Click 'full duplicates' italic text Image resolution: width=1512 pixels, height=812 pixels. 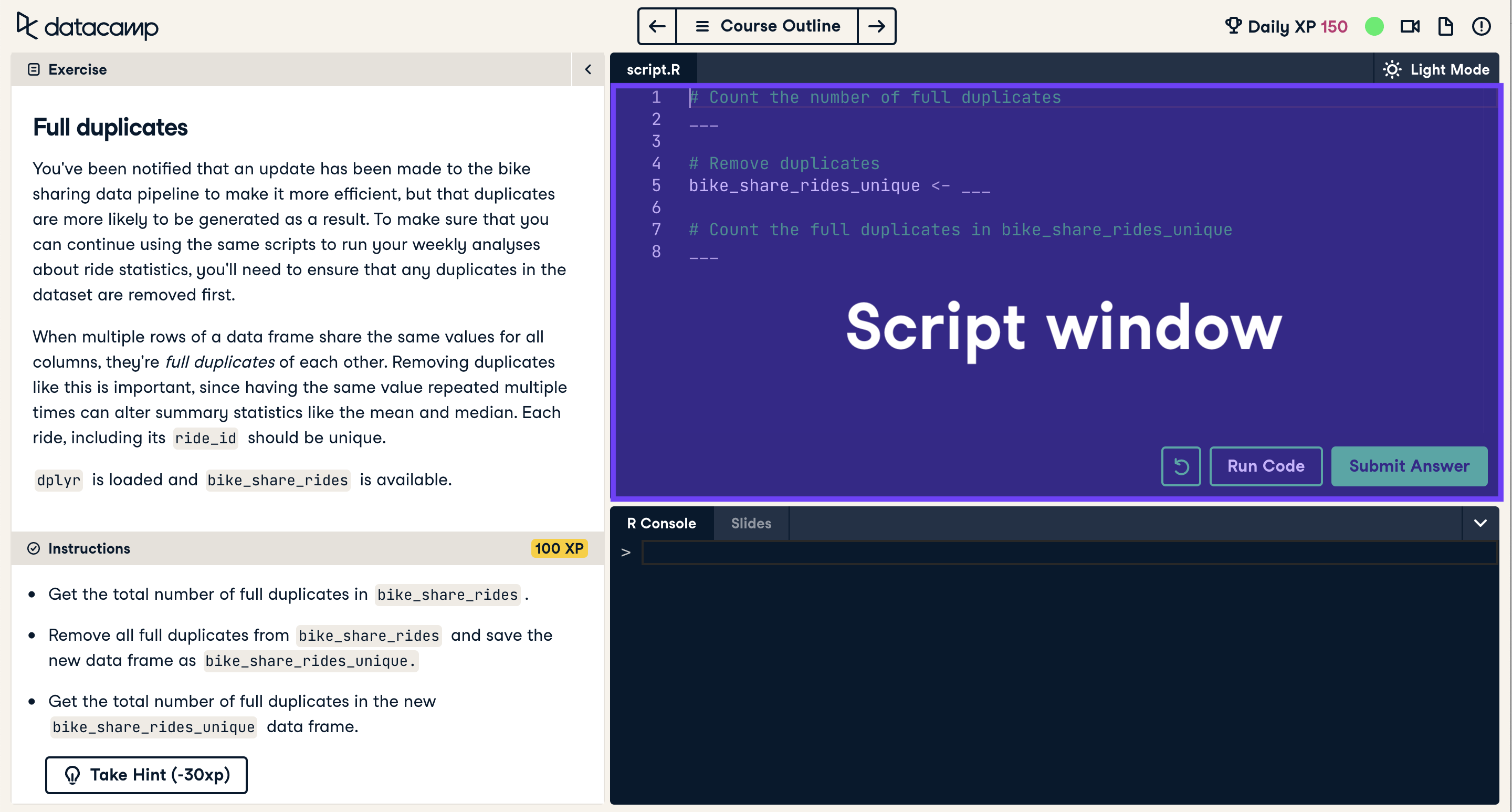click(219, 362)
